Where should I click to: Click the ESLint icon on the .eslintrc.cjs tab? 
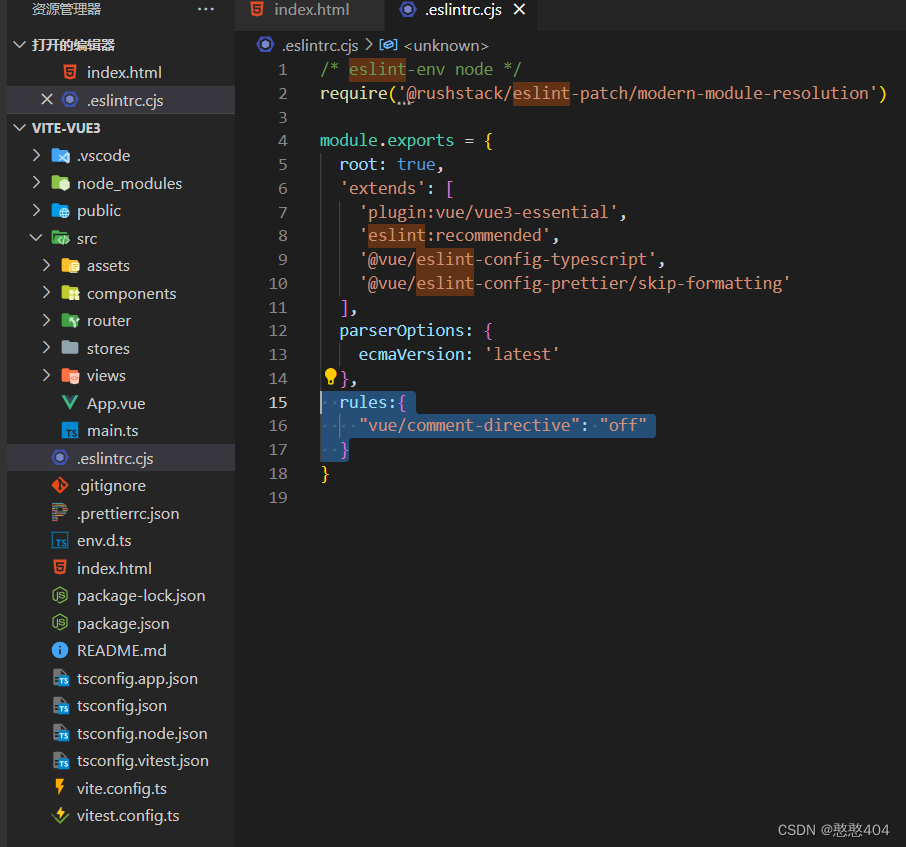pyautogui.click(x=407, y=10)
